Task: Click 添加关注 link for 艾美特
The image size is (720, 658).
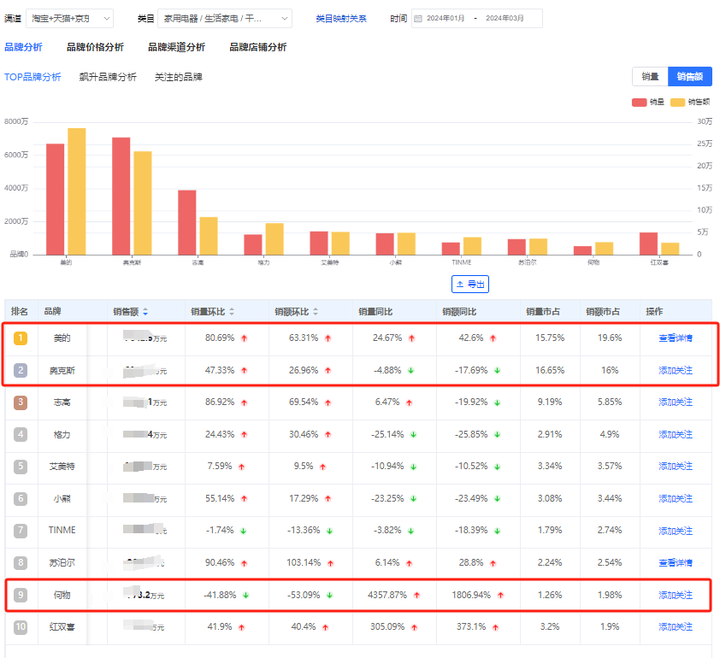Action: coord(675,467)
